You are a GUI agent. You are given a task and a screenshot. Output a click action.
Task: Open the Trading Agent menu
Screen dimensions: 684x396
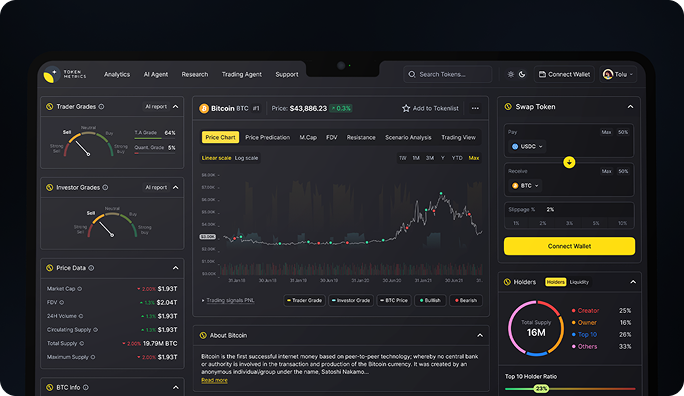(242, 75)
